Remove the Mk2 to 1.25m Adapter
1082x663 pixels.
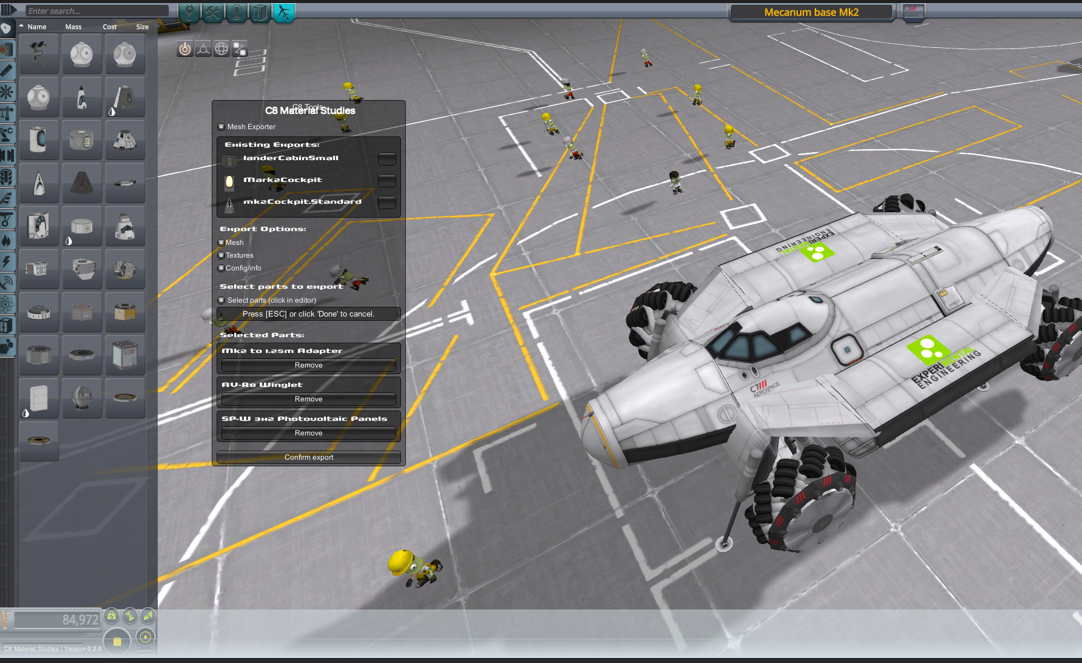click(x=308, y=365)
